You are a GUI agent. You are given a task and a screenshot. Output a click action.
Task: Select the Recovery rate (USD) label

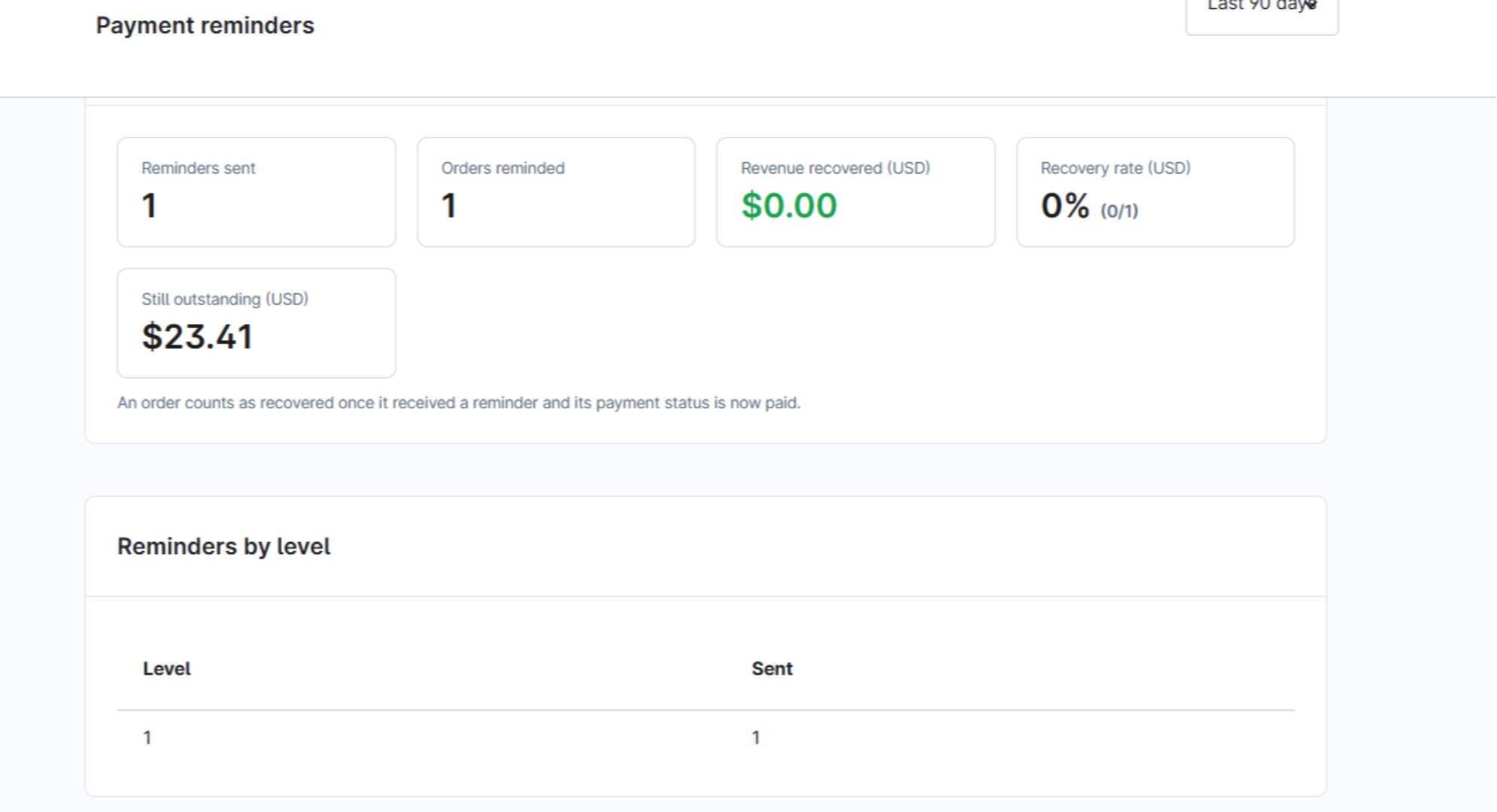(x=1116, y=168)
